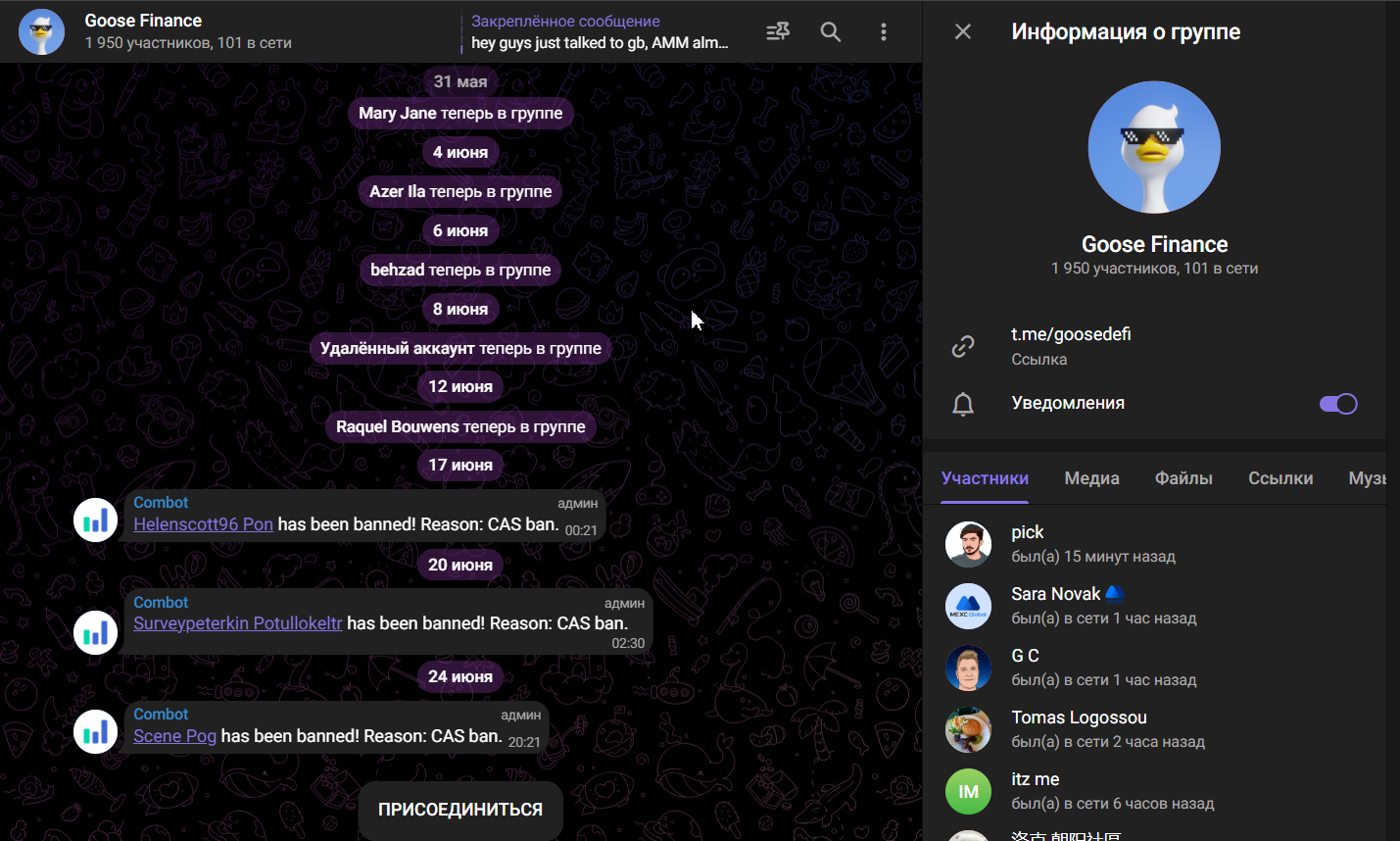Viewport: 1400px width, 841px height.
Task: Click the link icon beside t.me/goosedefi
Action: [x=963, y=346]
